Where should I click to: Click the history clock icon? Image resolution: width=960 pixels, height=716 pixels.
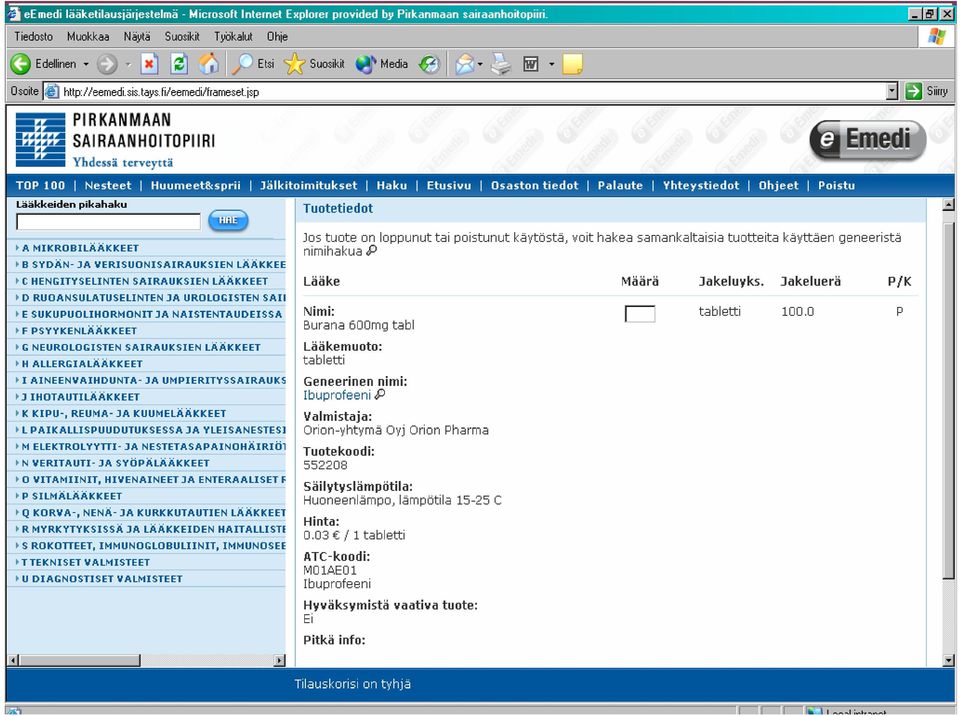coord(429,64)
